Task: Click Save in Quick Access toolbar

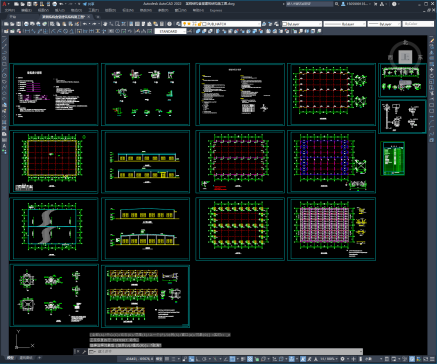Action: tap(29, 4)
